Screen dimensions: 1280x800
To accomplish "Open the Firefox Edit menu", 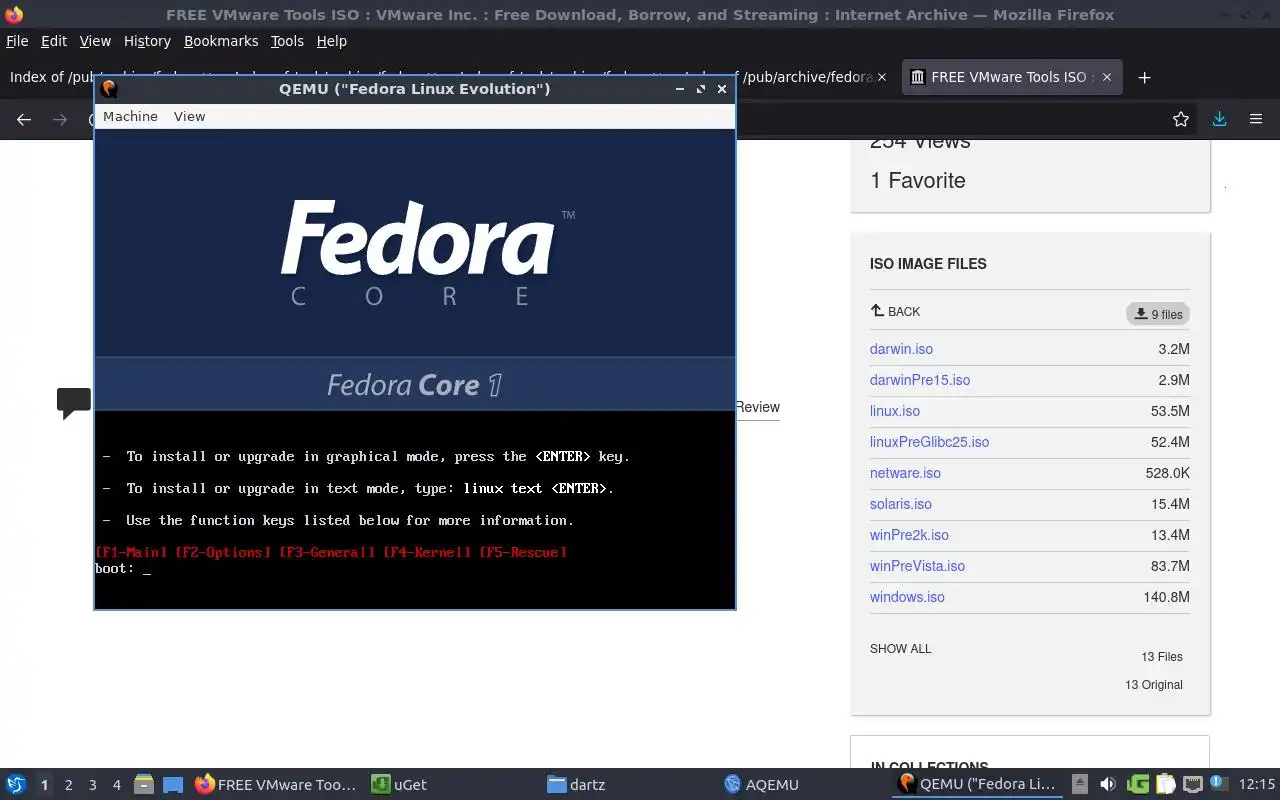I will click(x=54, y=41).
